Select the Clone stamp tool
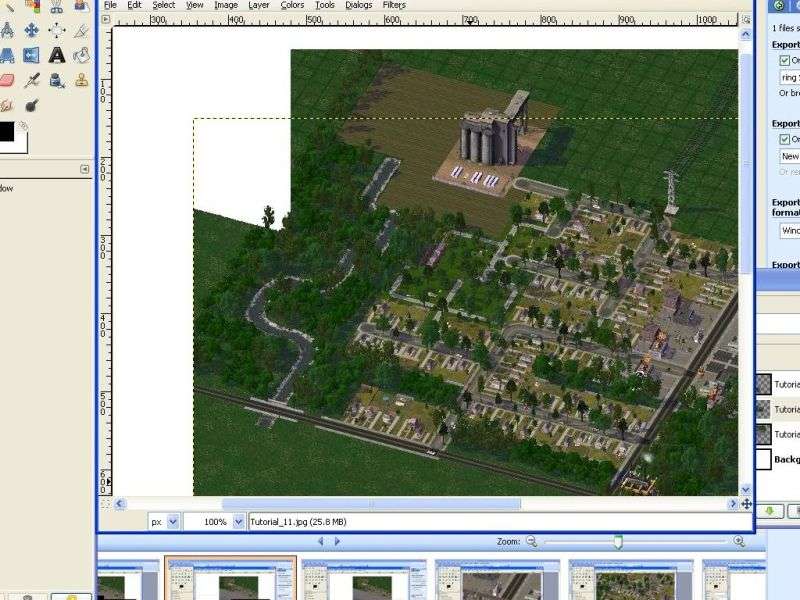800x600 pixels. tap(82, 80)
